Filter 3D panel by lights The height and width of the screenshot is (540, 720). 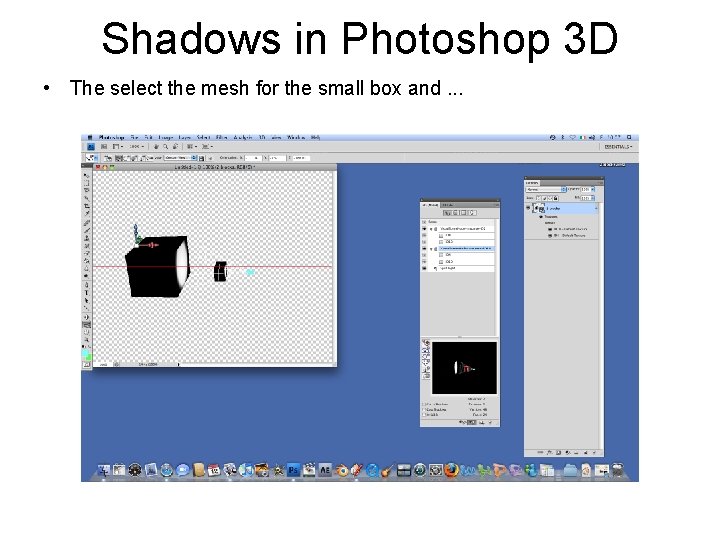(472, 213)
